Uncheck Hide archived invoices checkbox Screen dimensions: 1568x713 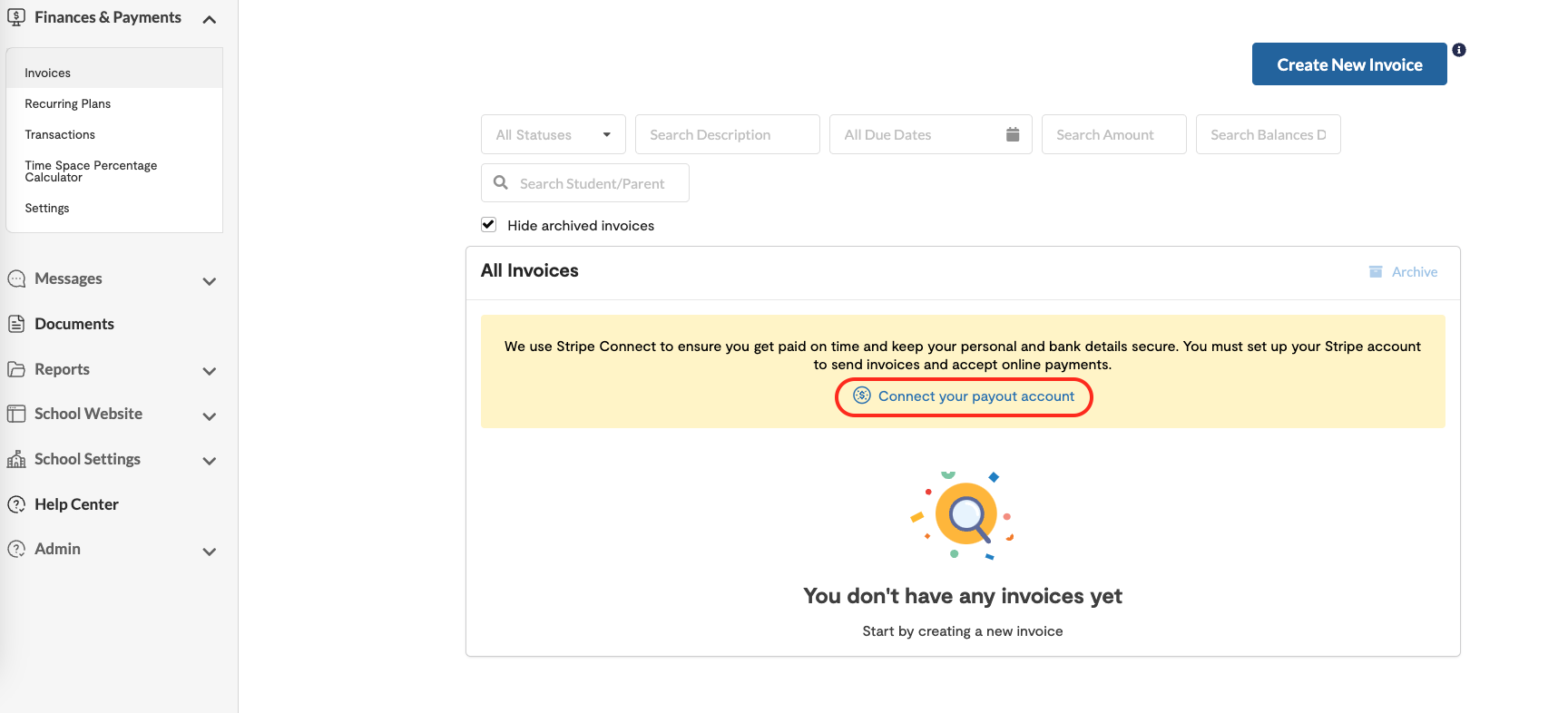pos(489,224)
